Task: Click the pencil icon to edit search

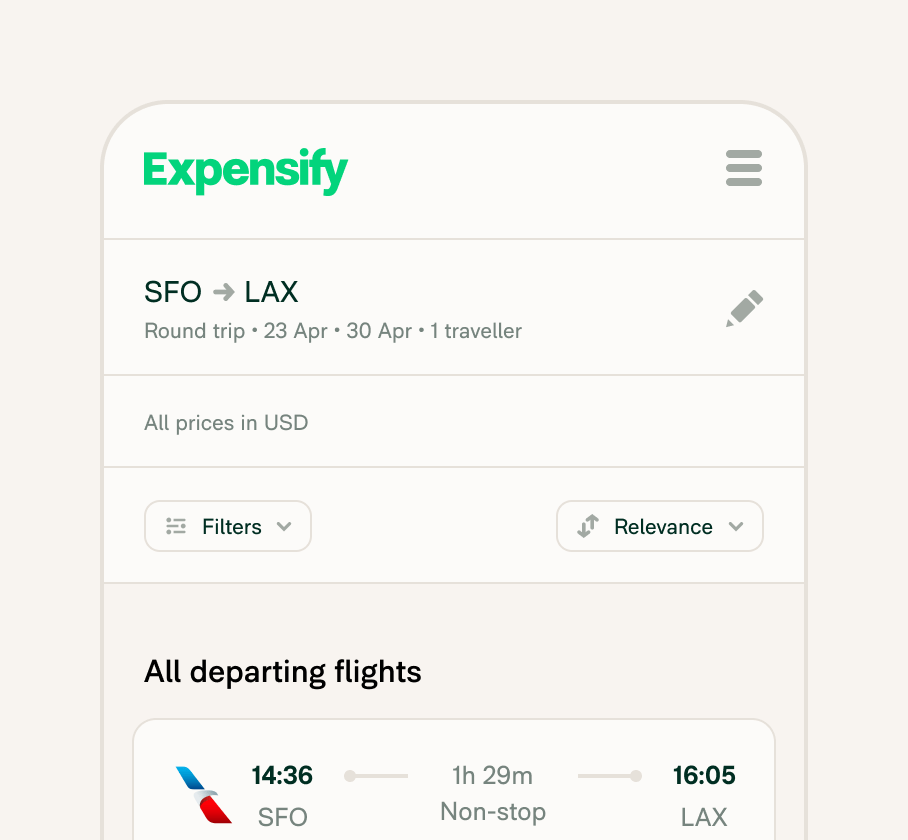Action: point(743,308)
